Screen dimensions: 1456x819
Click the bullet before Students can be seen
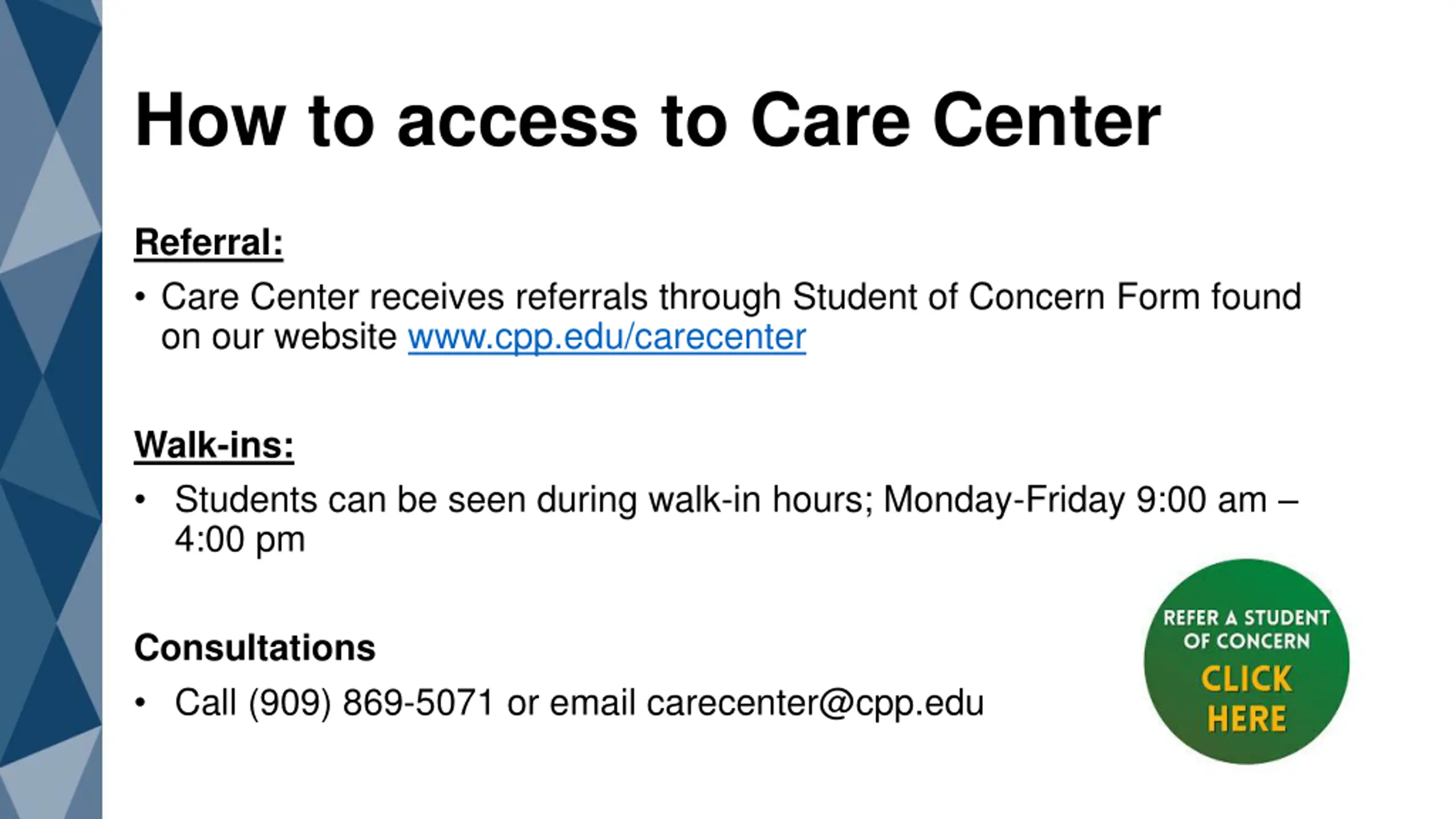click(140, 500)
